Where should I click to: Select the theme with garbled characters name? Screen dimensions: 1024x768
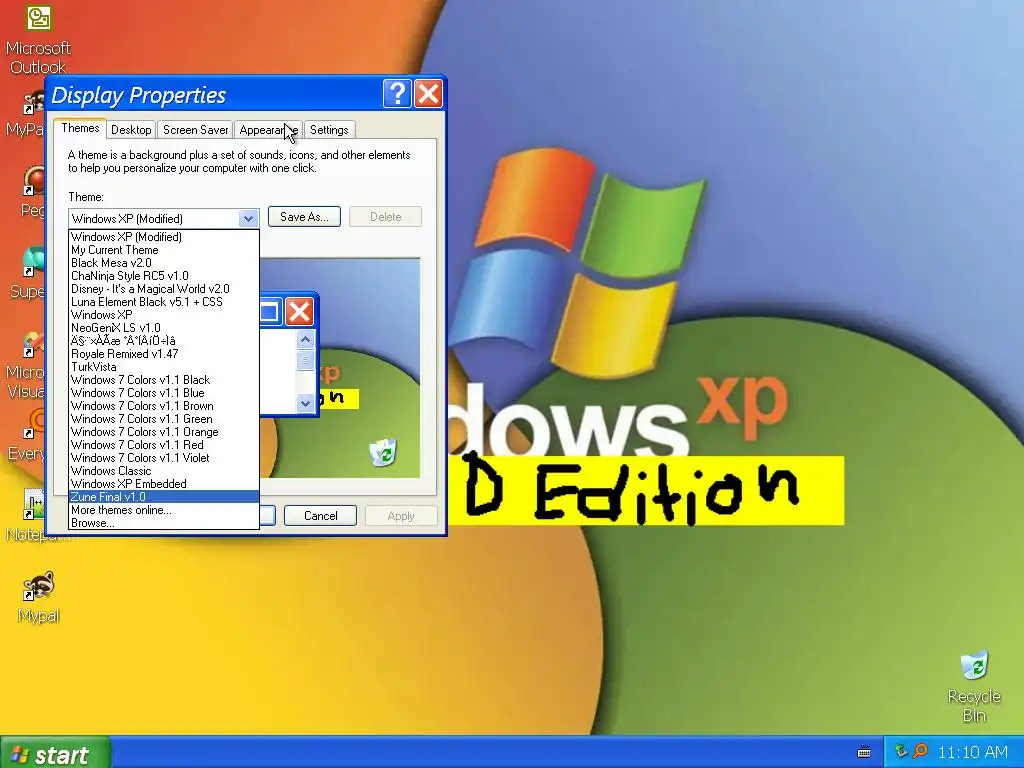pyautogui.click(x=164, y=341)
